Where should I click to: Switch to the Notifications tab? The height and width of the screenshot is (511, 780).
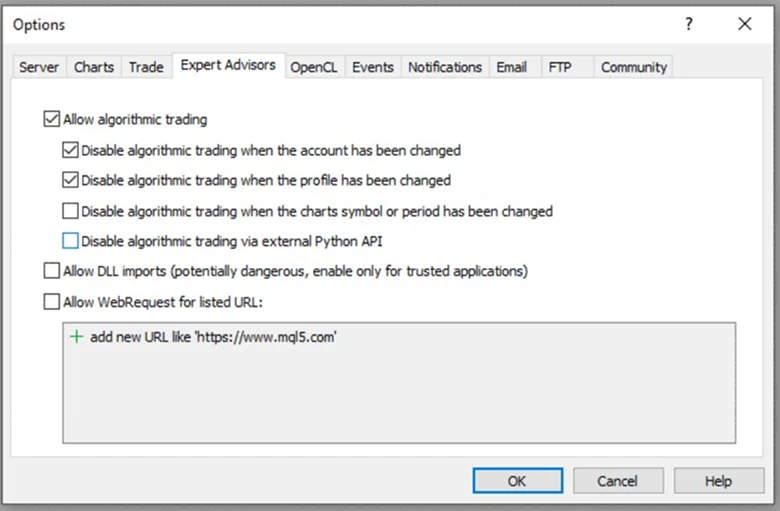coord(445,67)
